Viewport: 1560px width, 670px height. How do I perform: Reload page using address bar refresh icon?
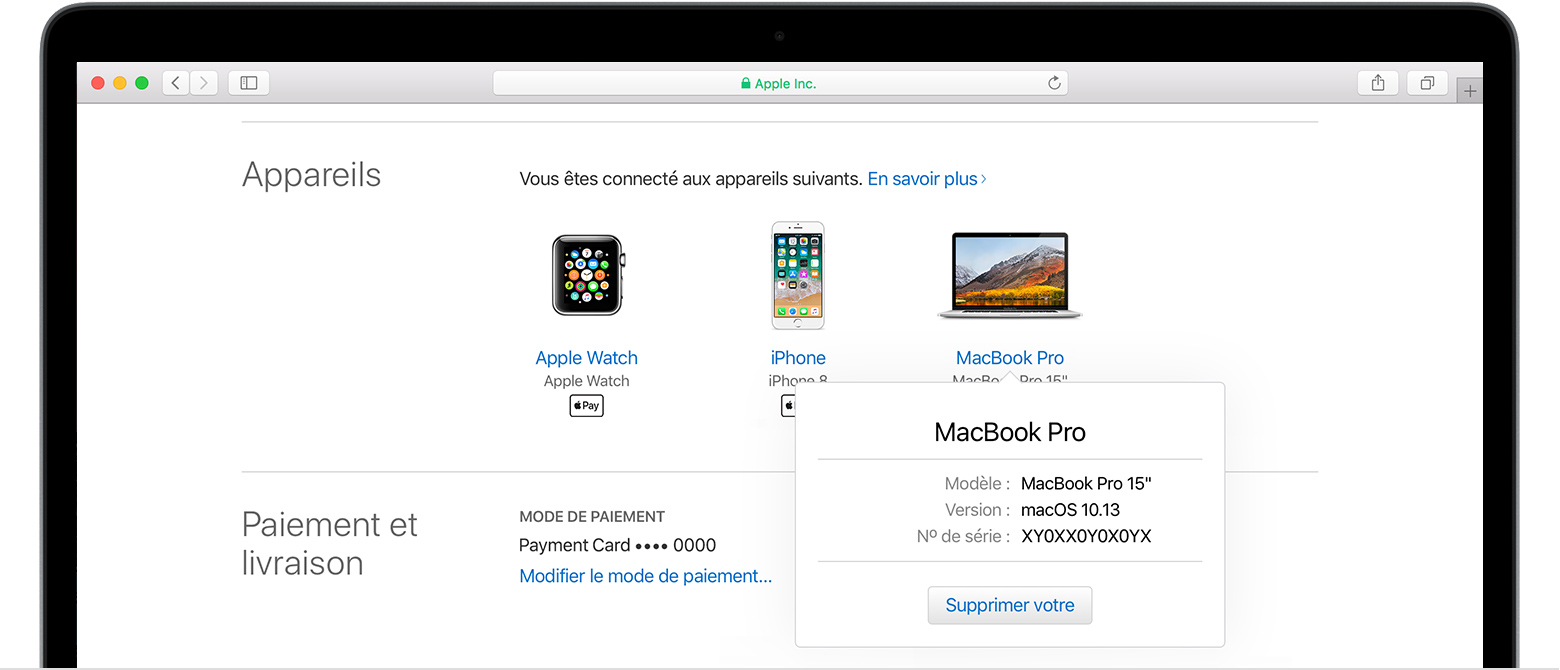tap(1054, 83)
